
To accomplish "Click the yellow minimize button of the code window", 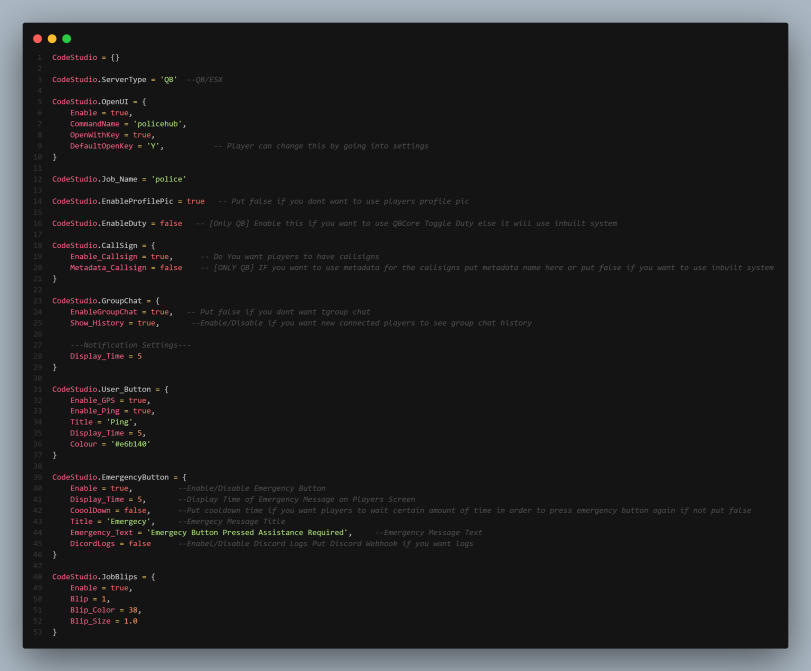I will (52, 39).
